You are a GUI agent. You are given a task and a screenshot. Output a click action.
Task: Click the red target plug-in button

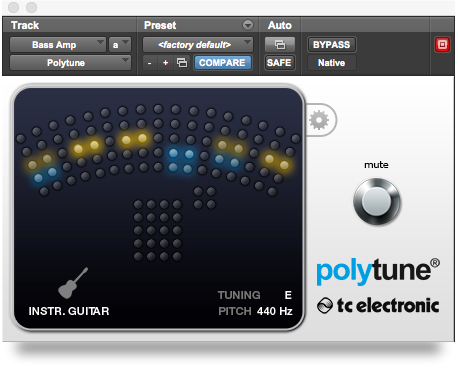click(x=442, y=45)
